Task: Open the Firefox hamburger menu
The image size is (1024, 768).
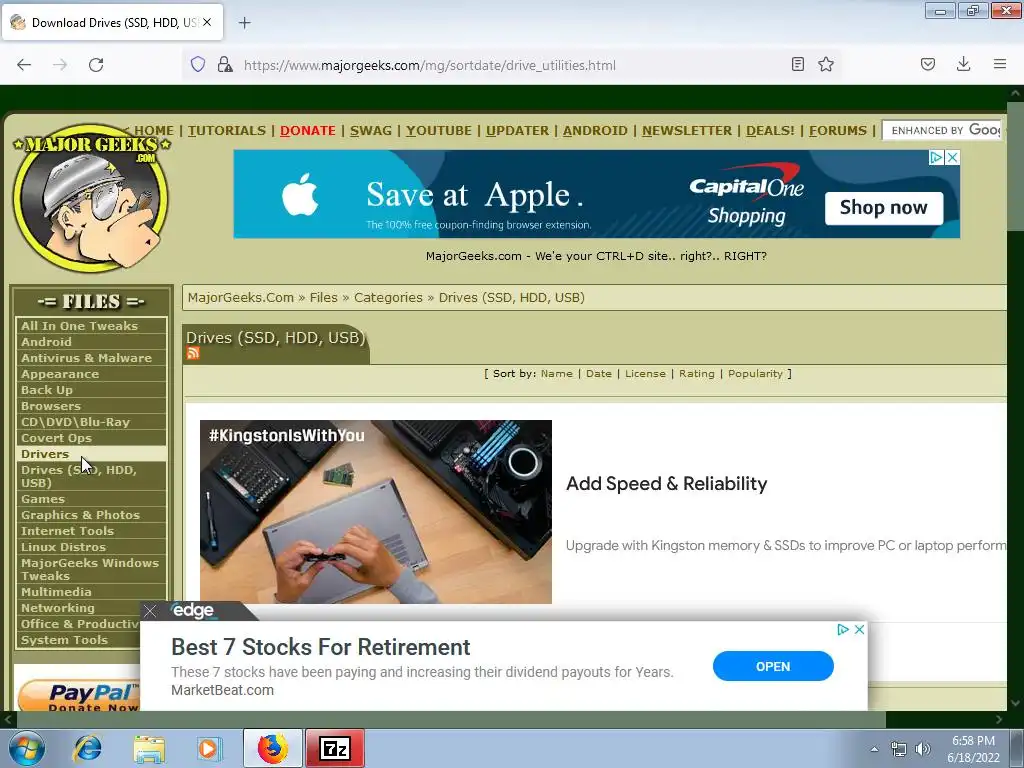Action: (1000, 64)
